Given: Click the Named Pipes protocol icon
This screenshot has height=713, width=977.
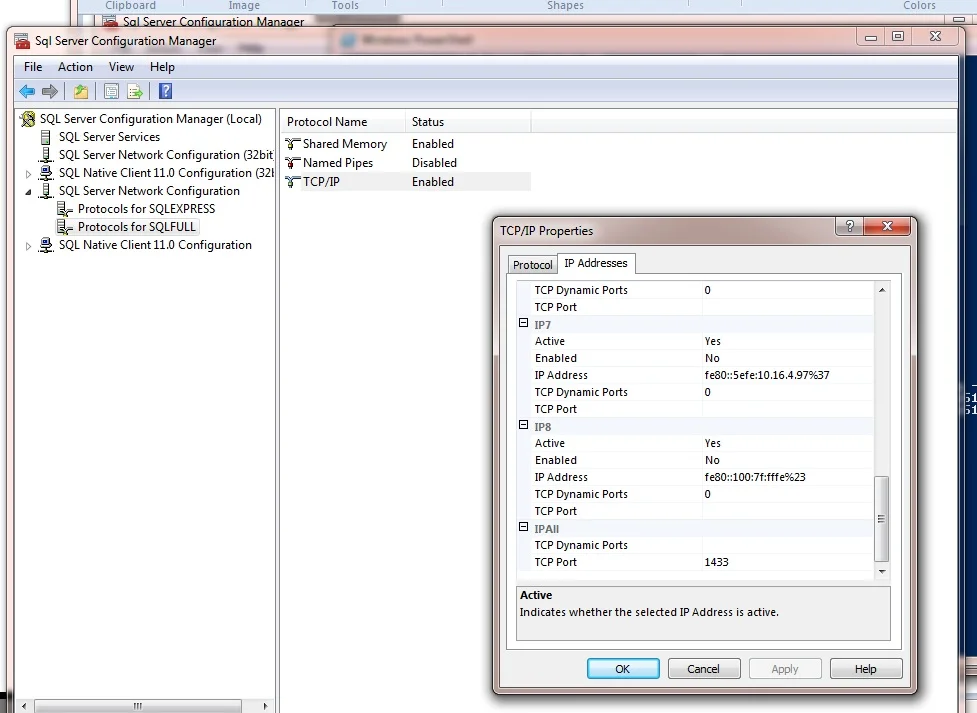Looking at the screenshot, I should coord(293,163).
